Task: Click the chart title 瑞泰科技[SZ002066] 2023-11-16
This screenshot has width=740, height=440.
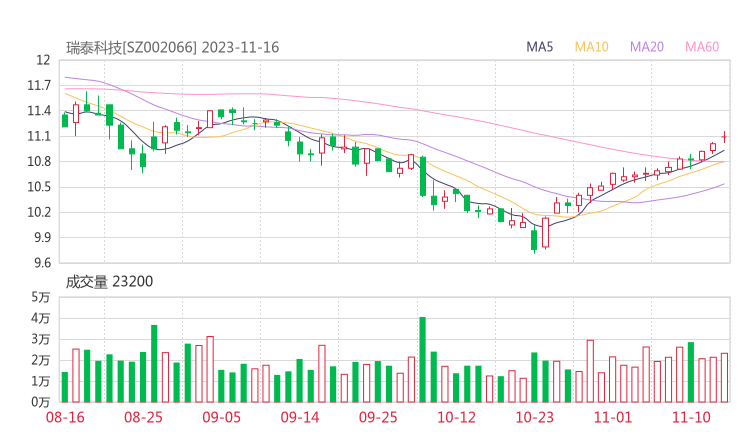Action: click(x=172, y=48)
